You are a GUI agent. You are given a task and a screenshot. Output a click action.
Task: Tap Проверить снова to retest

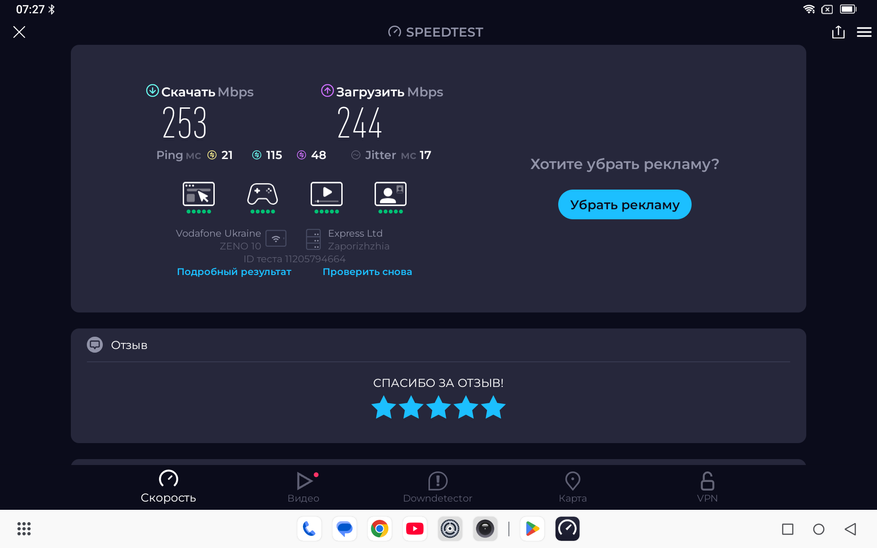(x=367, y=272)
